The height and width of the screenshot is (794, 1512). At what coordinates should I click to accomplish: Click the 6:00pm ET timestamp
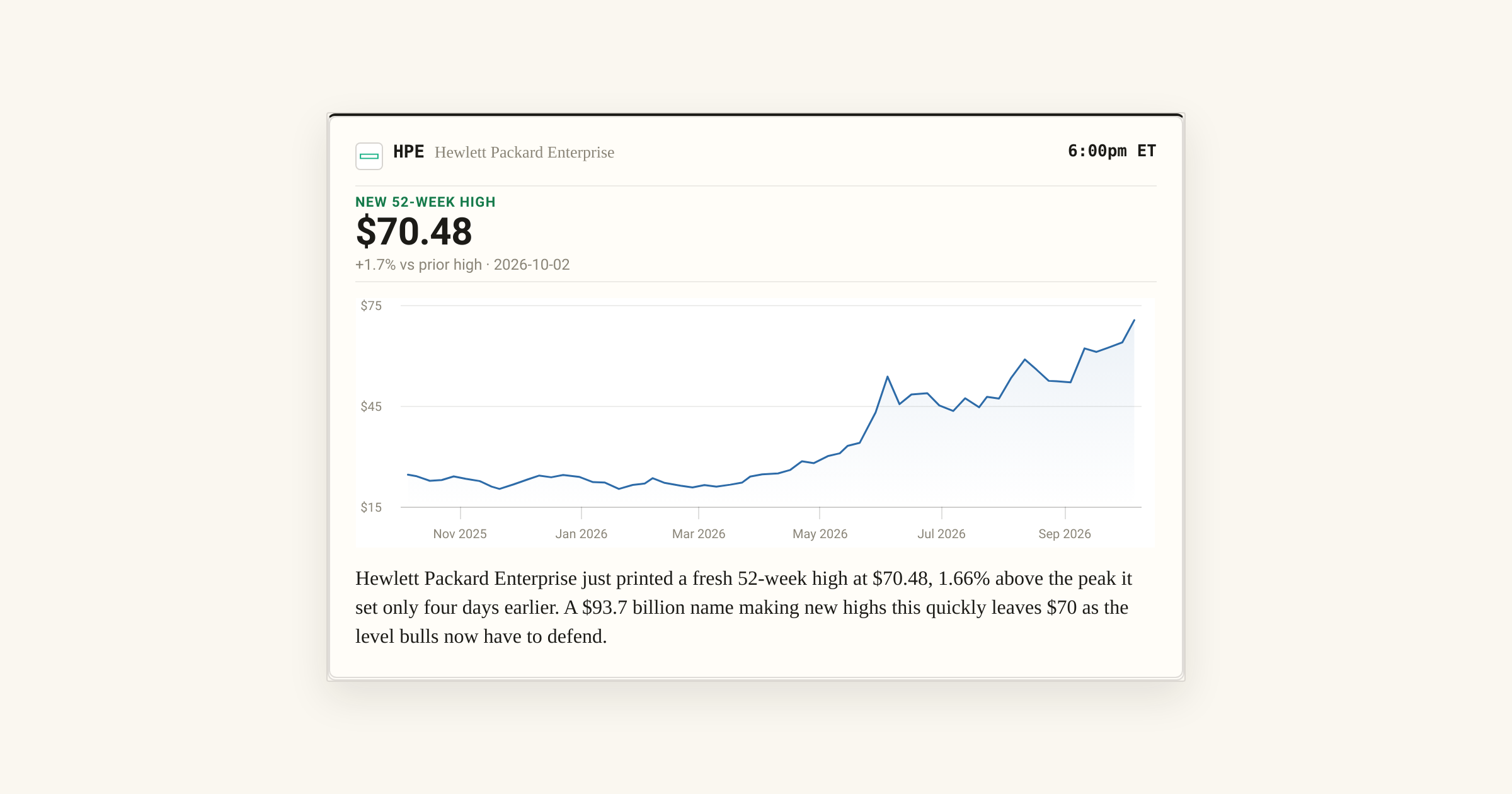point(1112,151)
